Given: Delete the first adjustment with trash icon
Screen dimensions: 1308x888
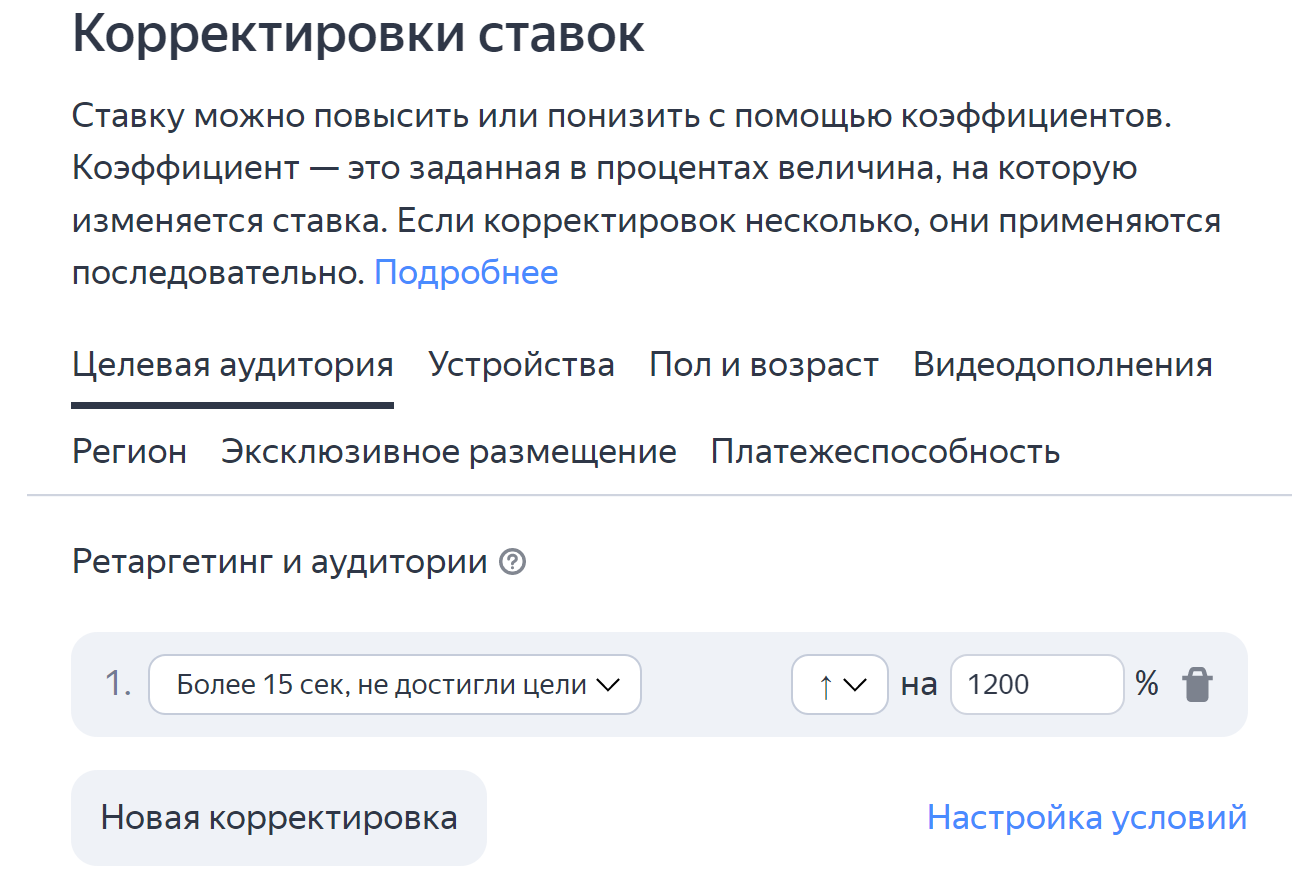Looking at the screenshot, I should (1197, 685).
